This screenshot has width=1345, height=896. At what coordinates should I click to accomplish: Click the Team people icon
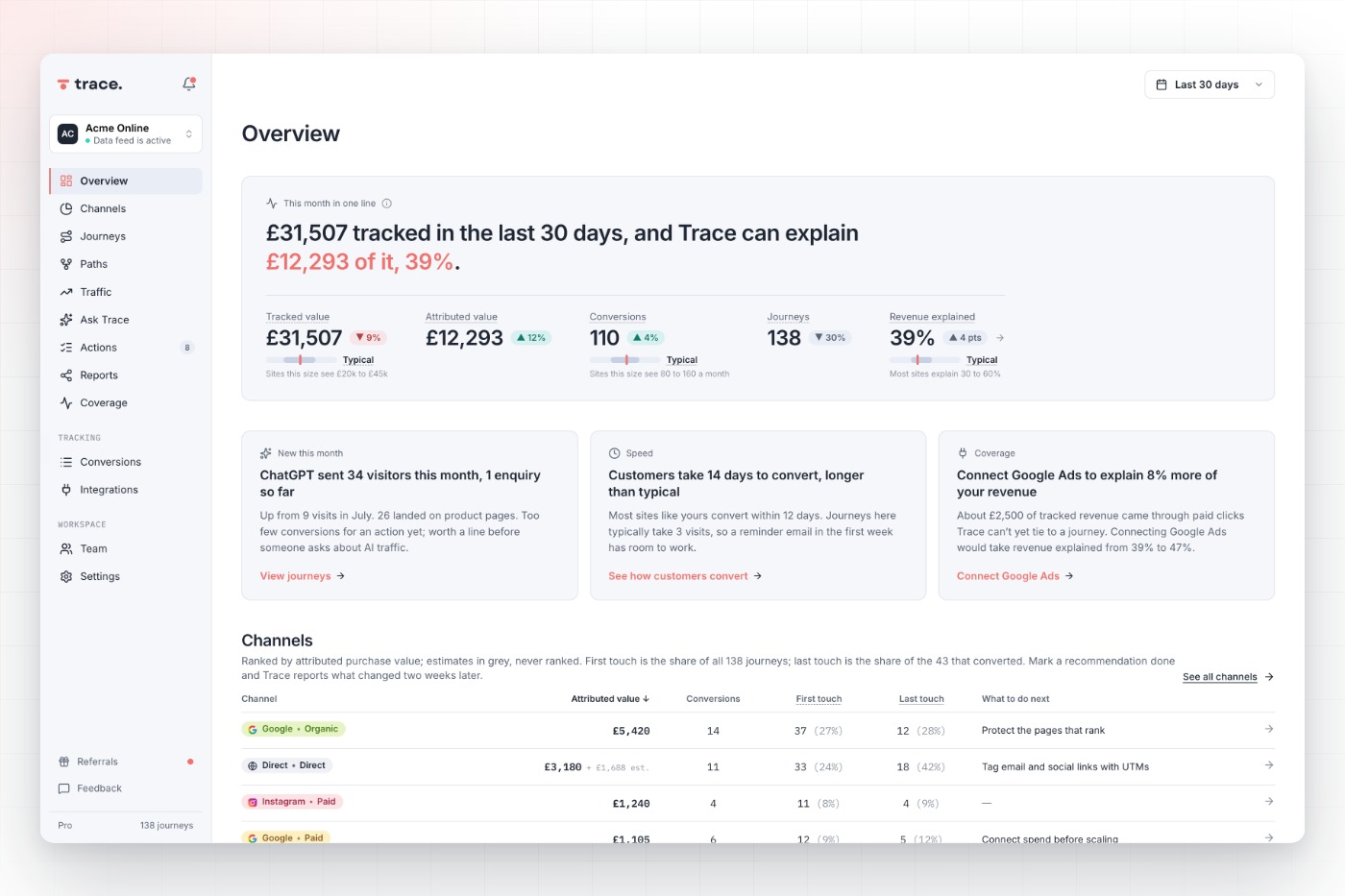coord(66,548)
